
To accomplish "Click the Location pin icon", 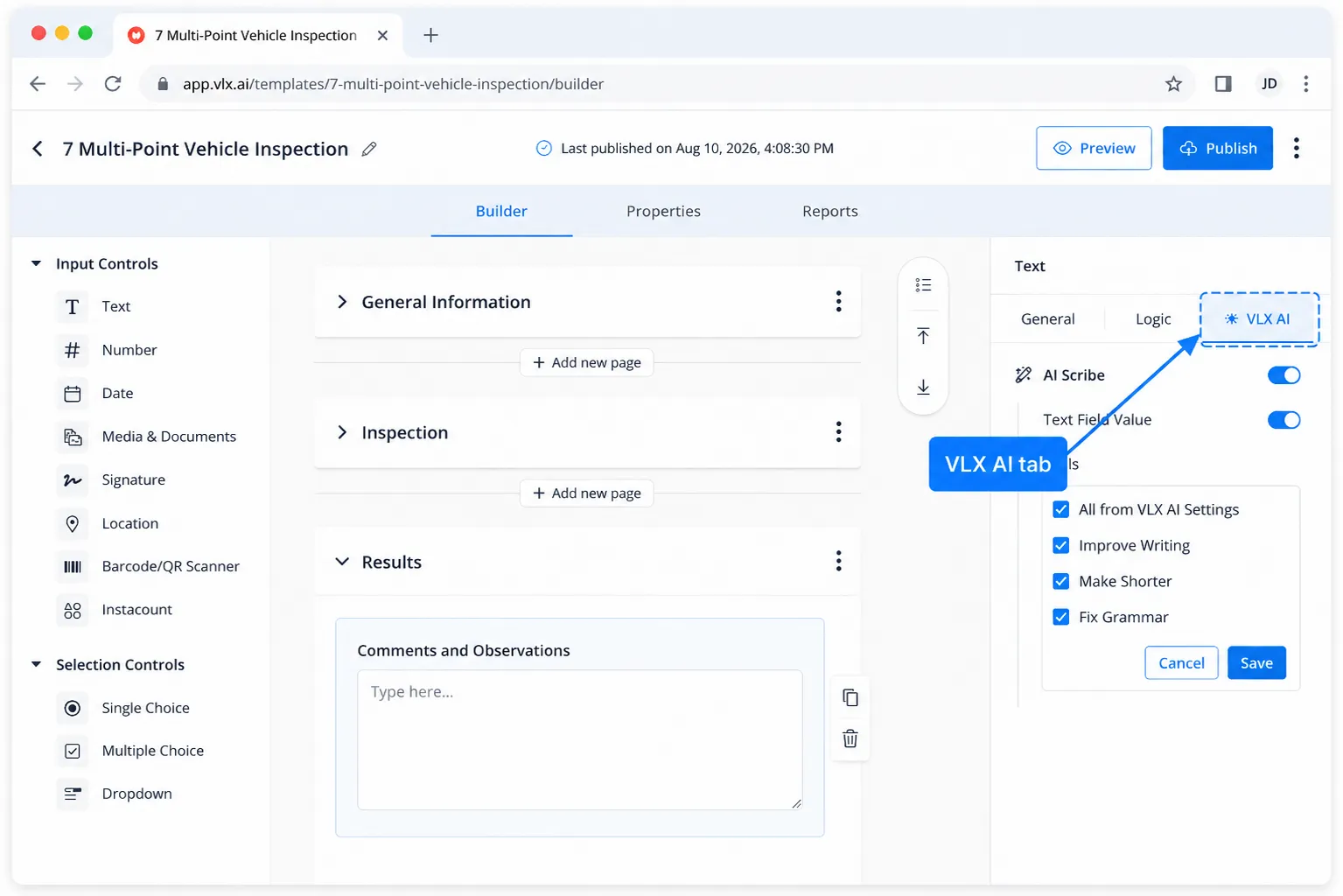I will click(x=73, y=523).
